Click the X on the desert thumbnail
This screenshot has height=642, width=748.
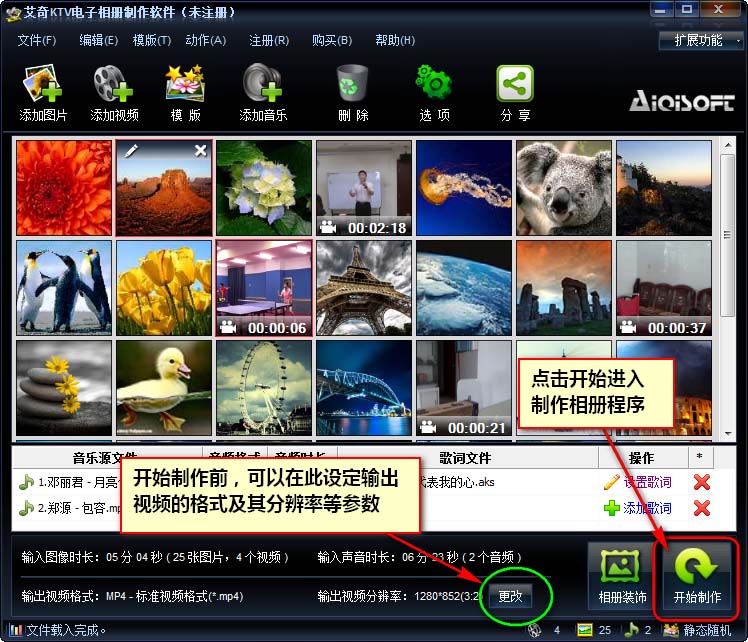pos(200,151)
